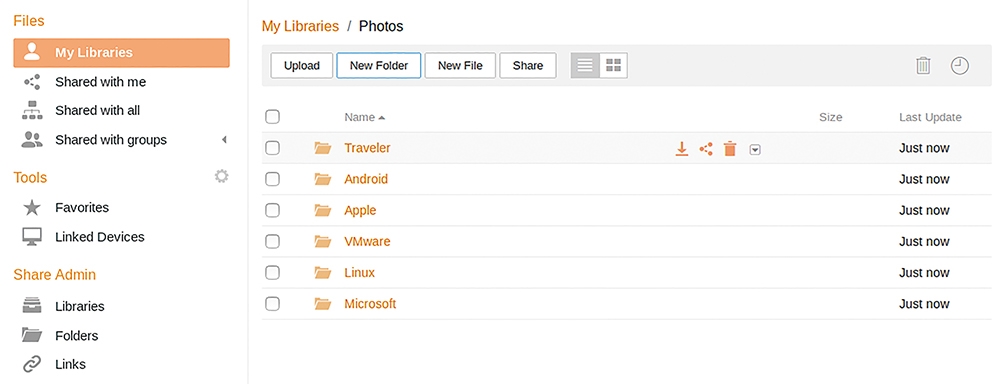Open the library history clock icon
This screenshot has height=384, width=1000.
[960, 65]
